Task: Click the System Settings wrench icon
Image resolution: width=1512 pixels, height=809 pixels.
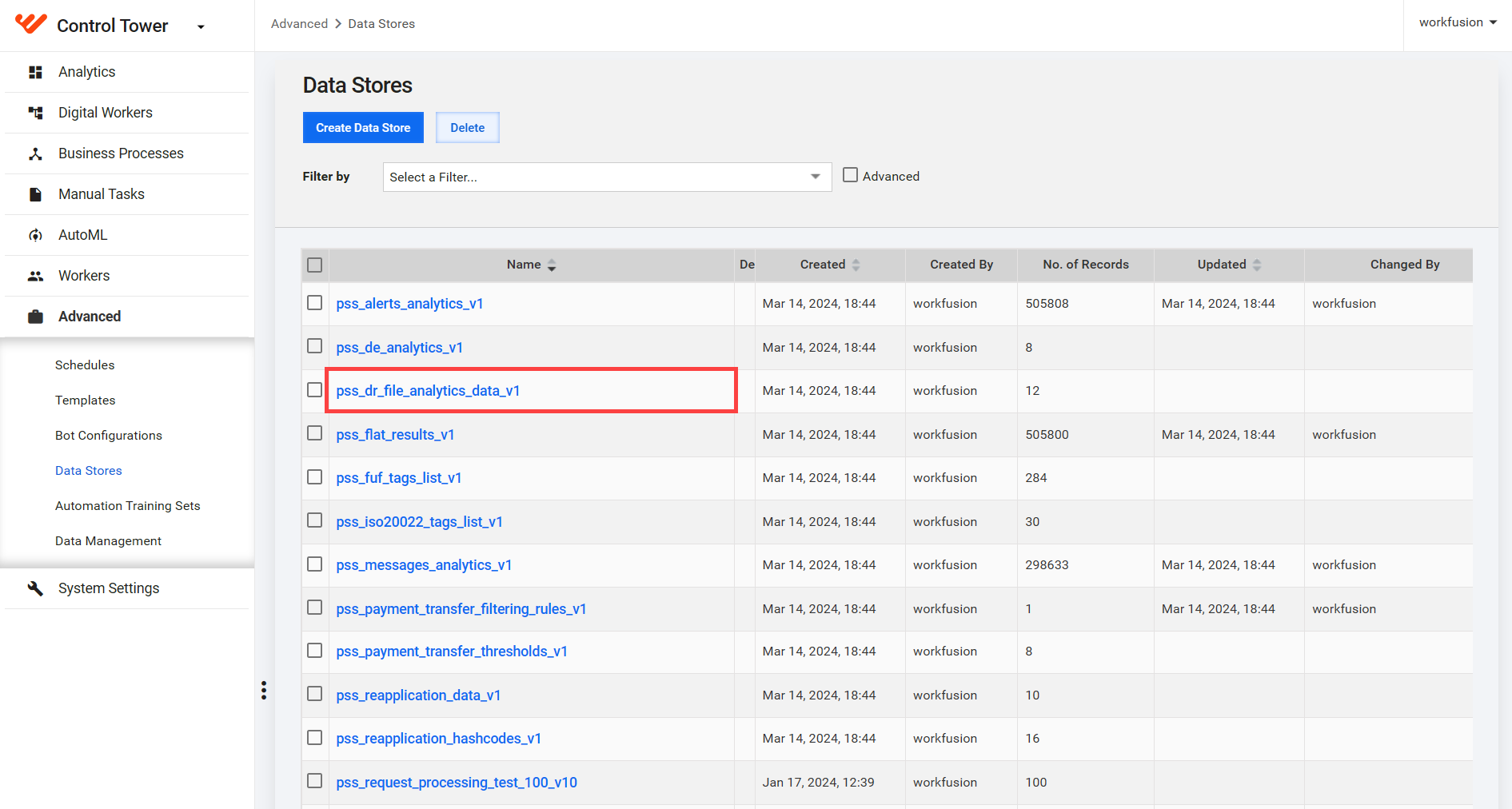Action: click(35, 588)
